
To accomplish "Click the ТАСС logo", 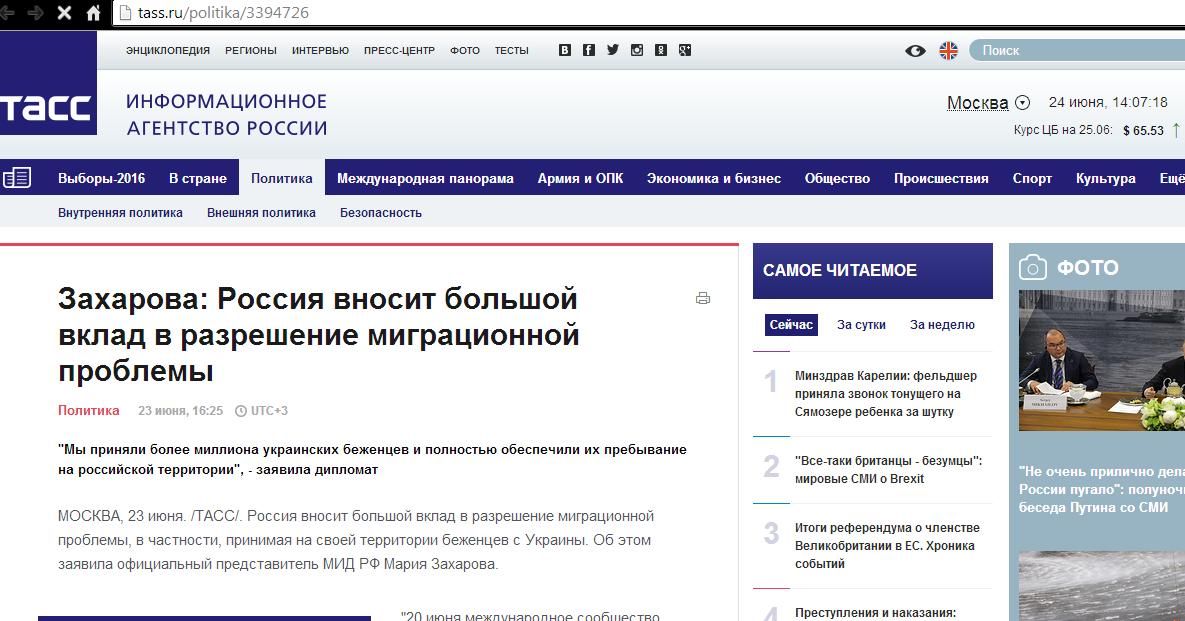I will (48, 83).
